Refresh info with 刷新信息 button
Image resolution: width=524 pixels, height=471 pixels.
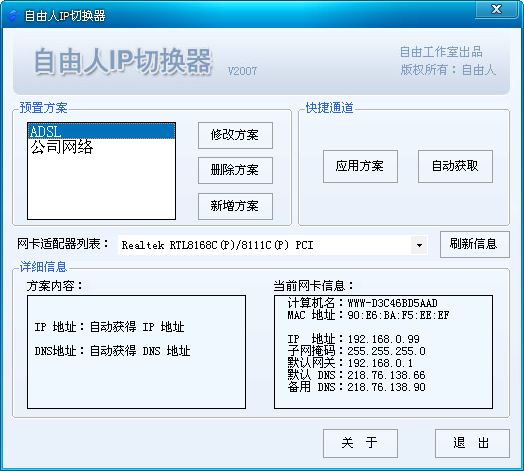(475, 244)
